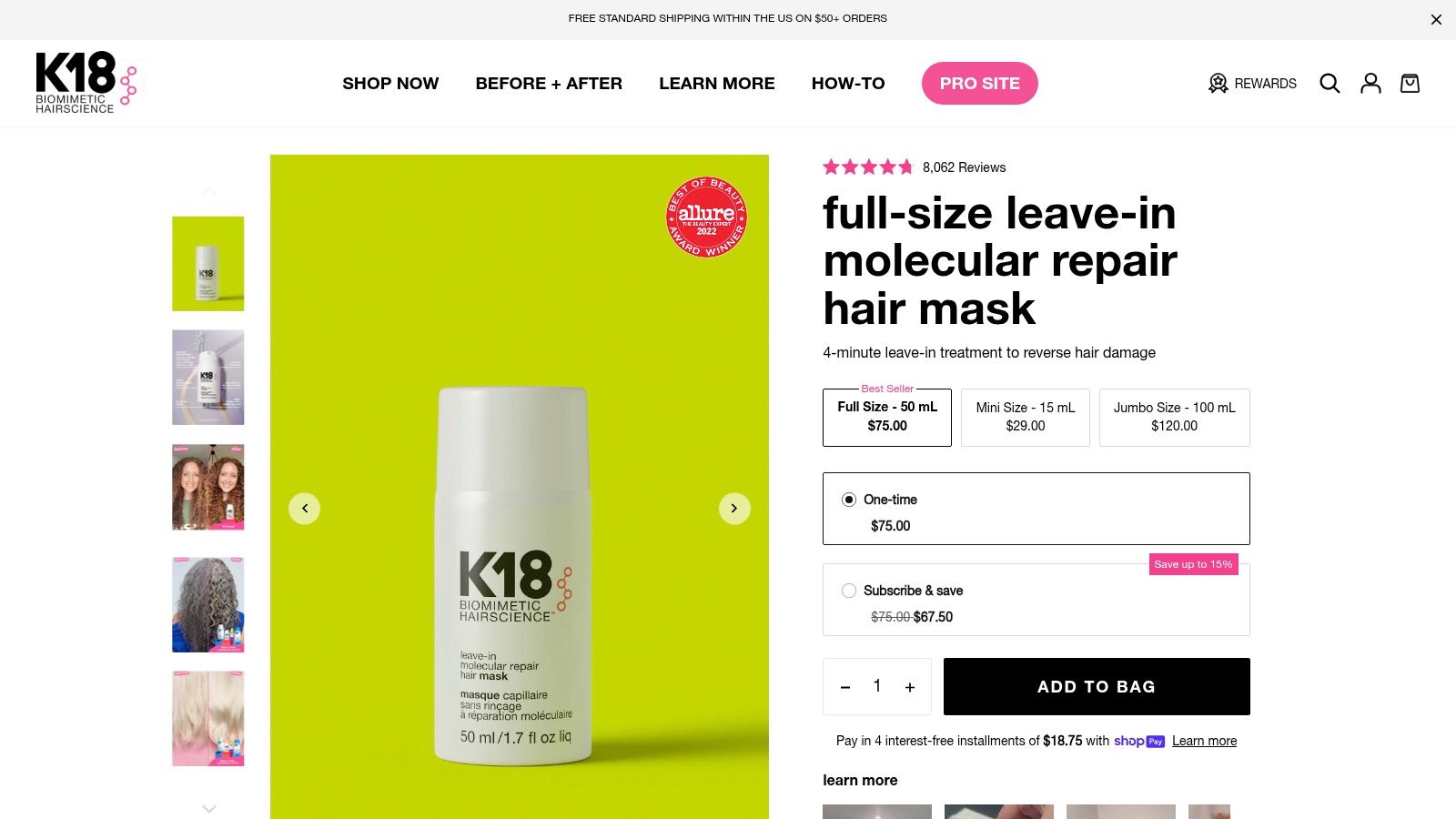Choose Mini Size - 15 mL option
The width and height of the screenshot is (1456, 819).
point(1026,418)
